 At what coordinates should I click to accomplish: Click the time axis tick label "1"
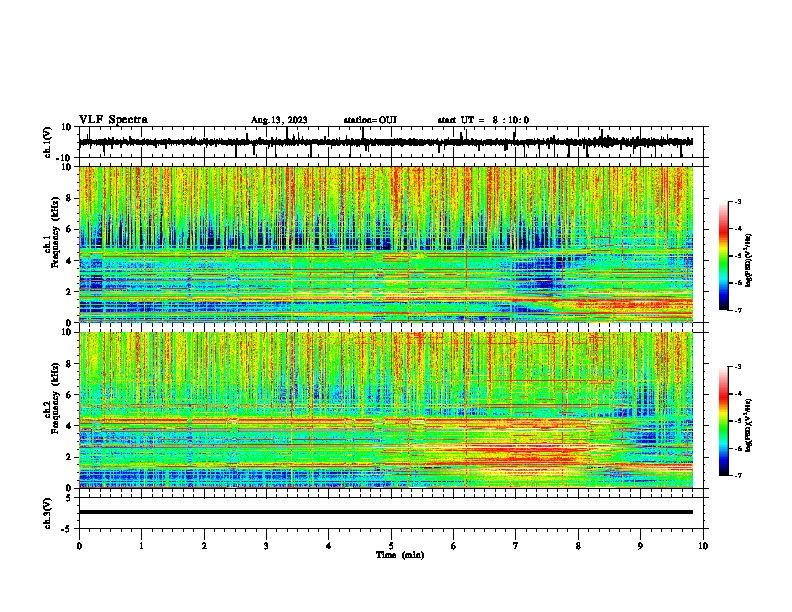pos(141,546)
